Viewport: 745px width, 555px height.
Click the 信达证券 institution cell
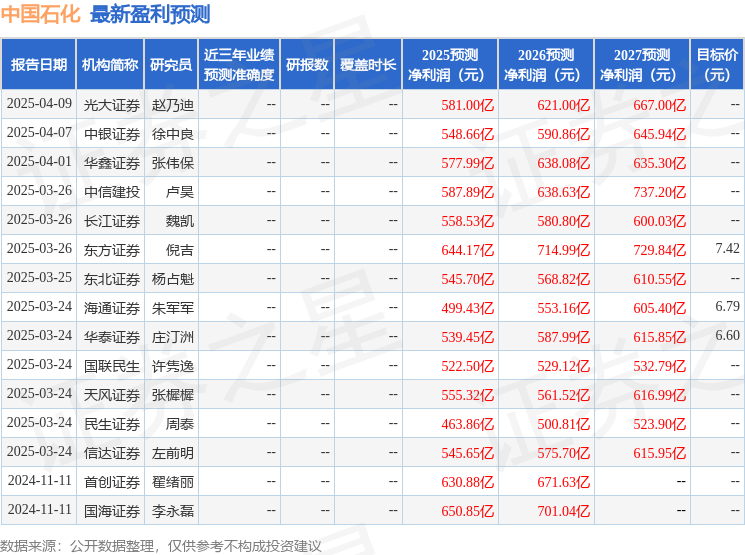click(112, 453)
